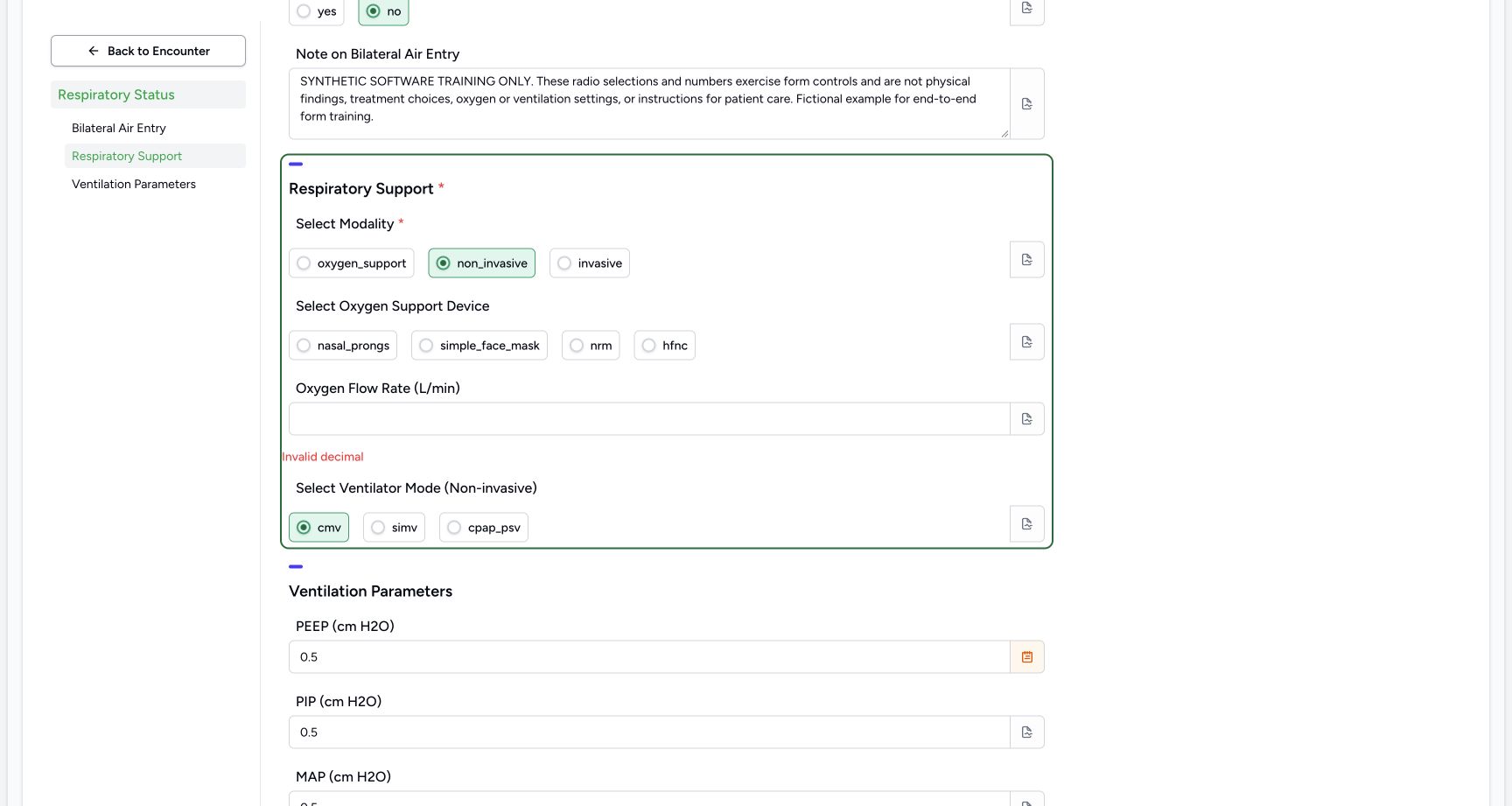This screenshot has width=1512, height=806.
Task: Select the no radio option
Action: (383, 11)
